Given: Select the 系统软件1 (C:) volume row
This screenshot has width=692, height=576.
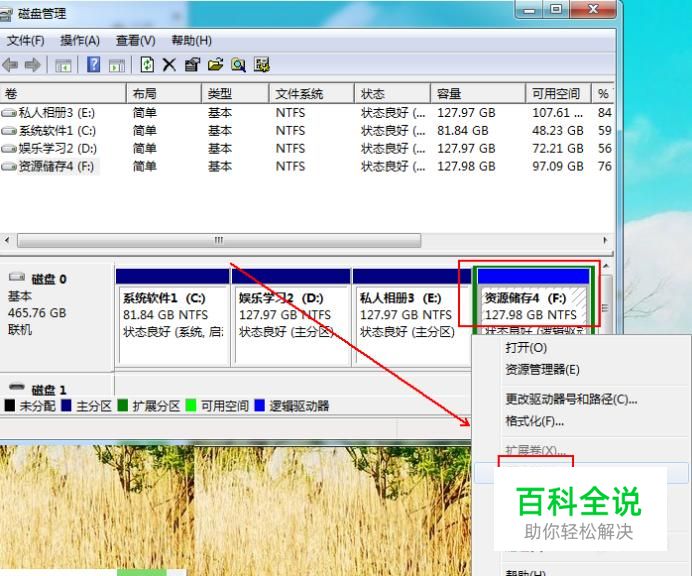Looking at the screenshot, I should coord(306,131).
